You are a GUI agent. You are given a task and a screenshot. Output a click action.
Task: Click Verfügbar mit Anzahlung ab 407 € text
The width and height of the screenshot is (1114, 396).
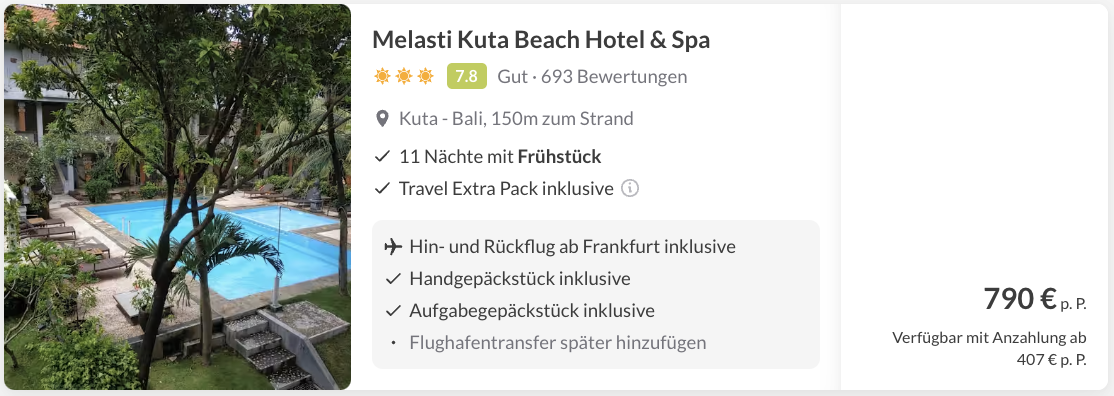(x=990, y=348)
